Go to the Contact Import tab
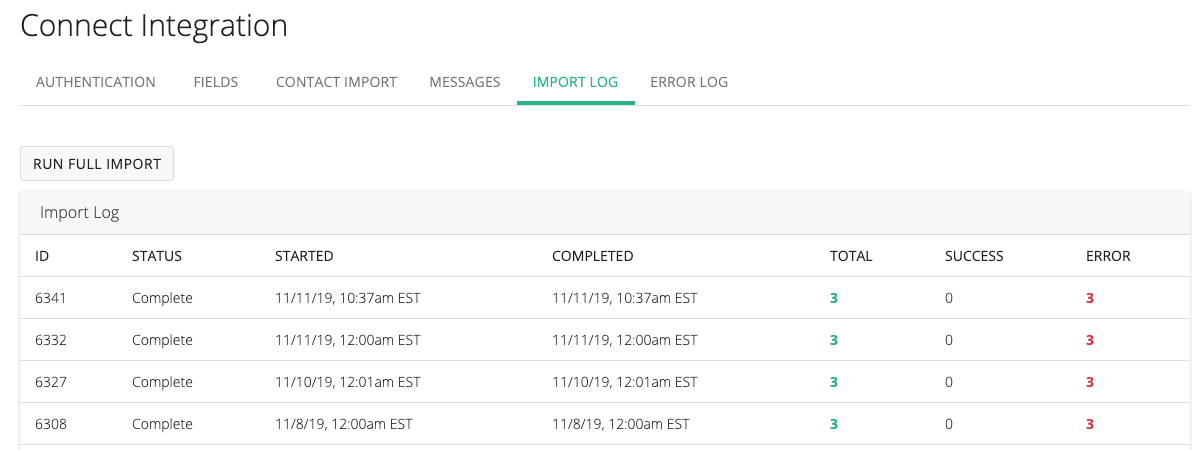 pyautogui.click(x=336, y=82)
